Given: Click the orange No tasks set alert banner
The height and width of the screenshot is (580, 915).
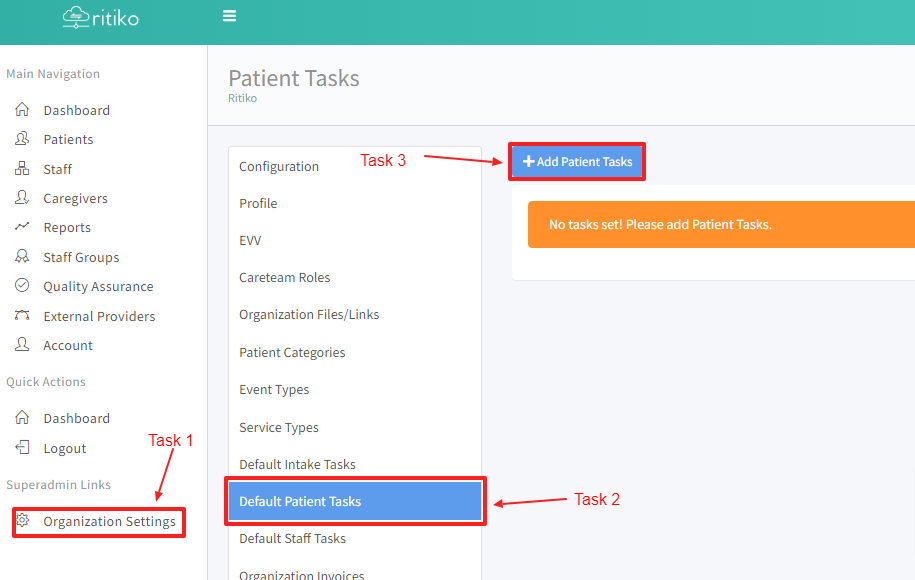Looking at the screenshot, I should pyautogui.click(x=720, y=224).
